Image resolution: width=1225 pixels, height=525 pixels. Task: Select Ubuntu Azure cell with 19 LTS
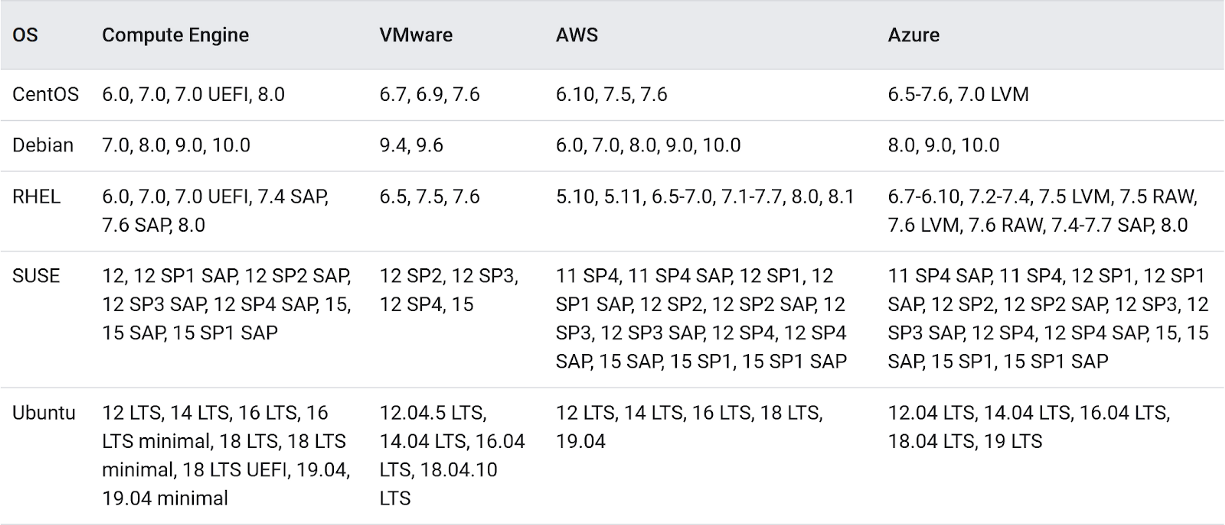click(1029, 426)
